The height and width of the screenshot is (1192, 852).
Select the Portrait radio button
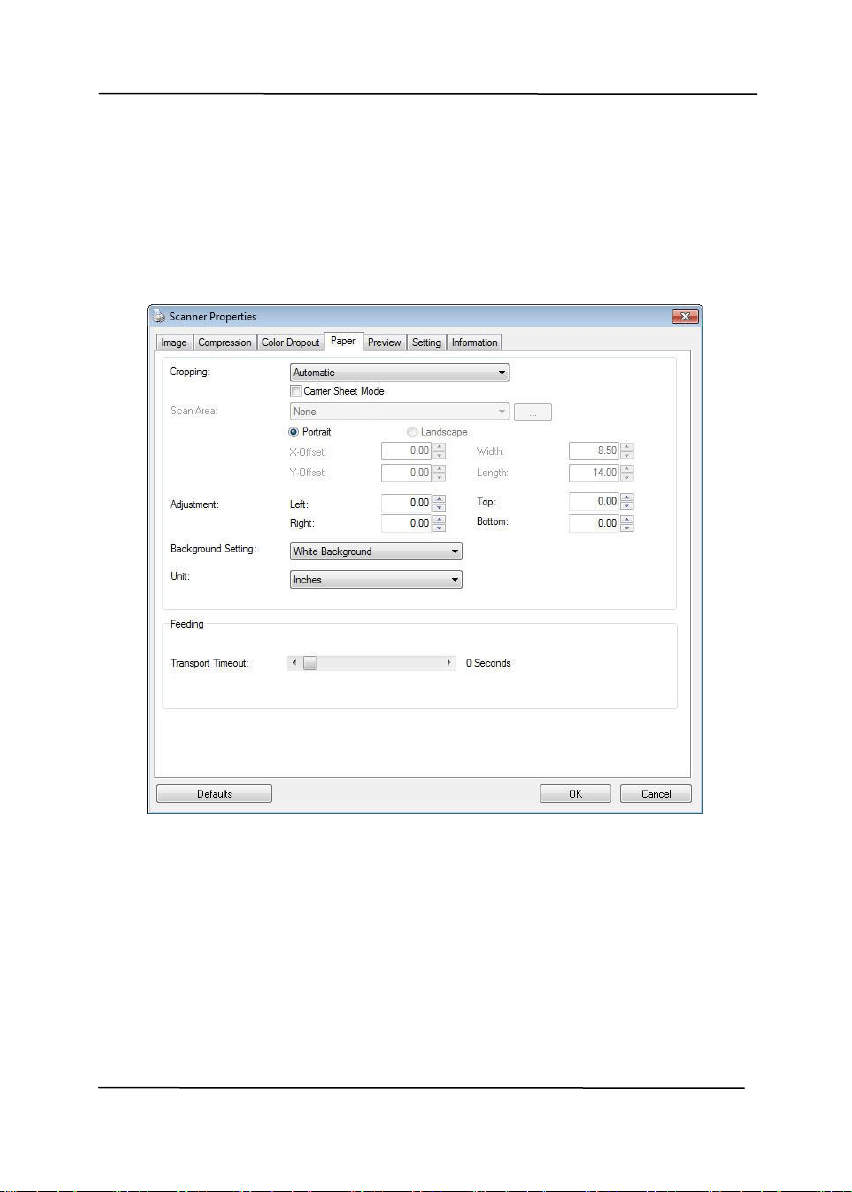click(x=293, y=432)
